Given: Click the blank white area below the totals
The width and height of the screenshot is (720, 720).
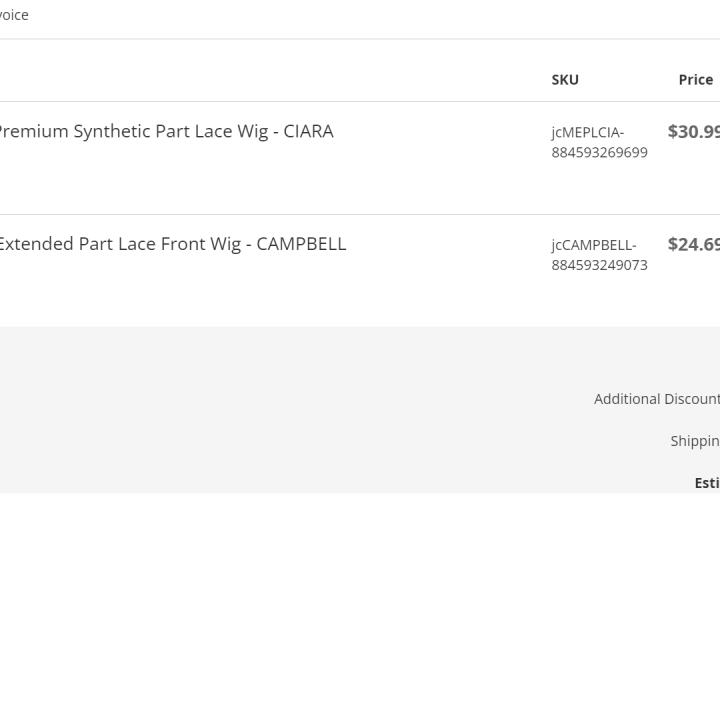Looking at the screenshot, I should click(x=360, y=600).
